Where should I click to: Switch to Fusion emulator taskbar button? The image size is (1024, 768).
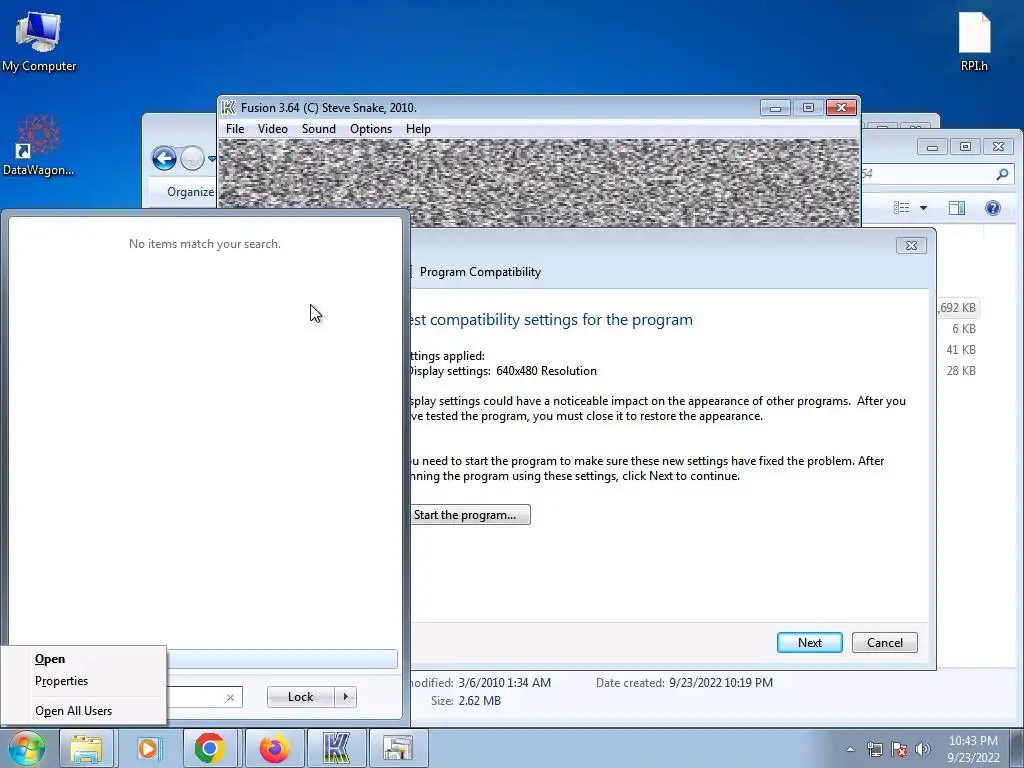point(336,748)
